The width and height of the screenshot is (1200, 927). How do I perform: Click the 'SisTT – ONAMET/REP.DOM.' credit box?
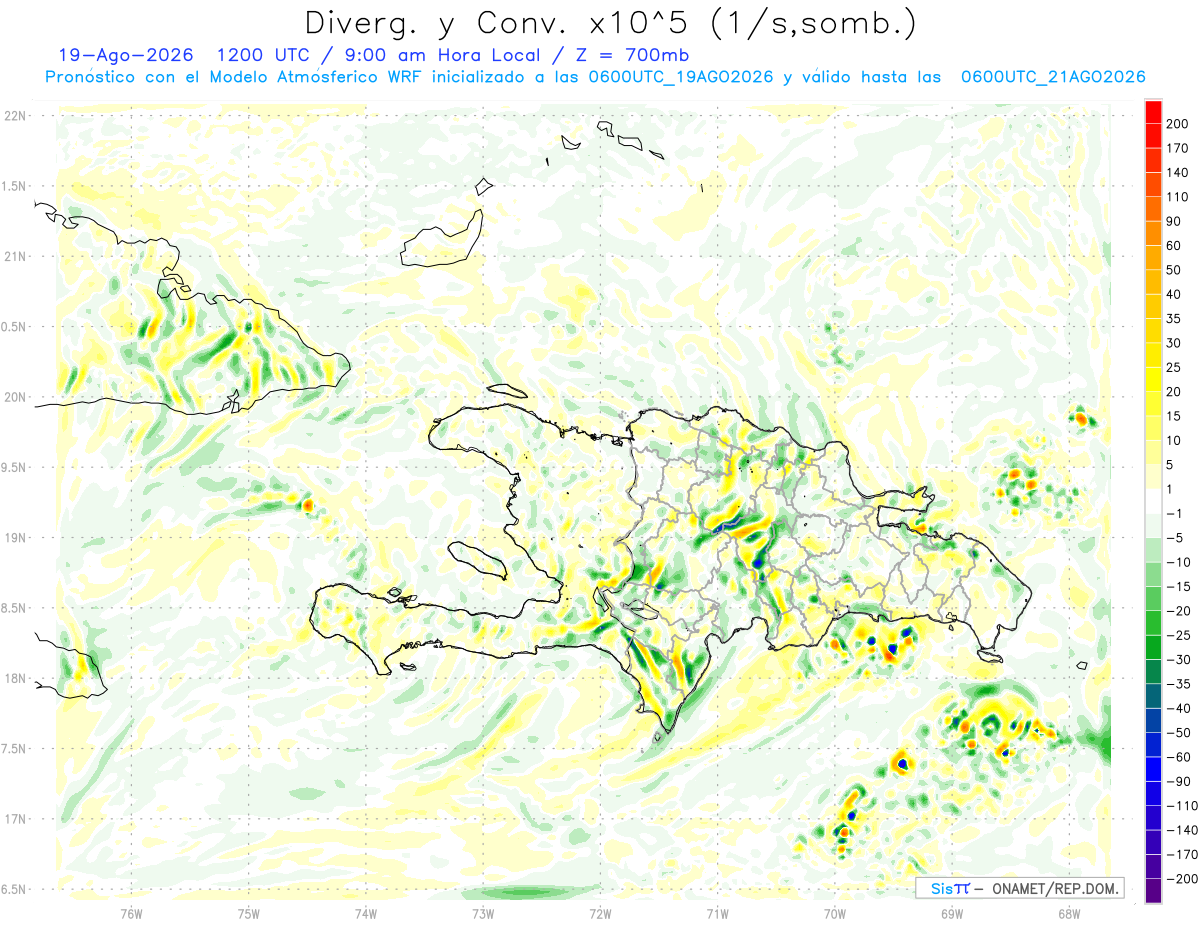coord(1019,888)
